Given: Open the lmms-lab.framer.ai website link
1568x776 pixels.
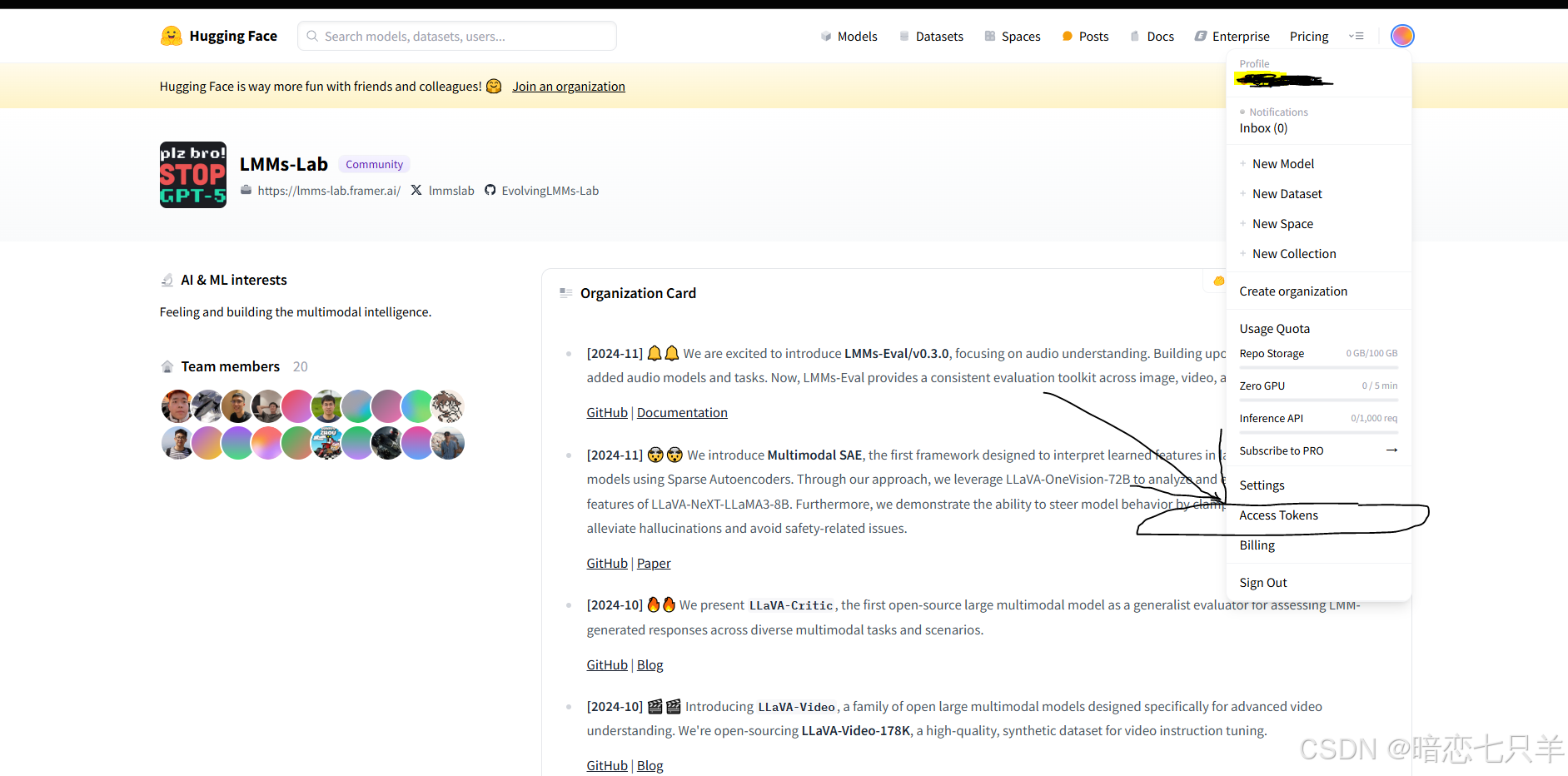Looking at the screenshot, I should 329,191.
